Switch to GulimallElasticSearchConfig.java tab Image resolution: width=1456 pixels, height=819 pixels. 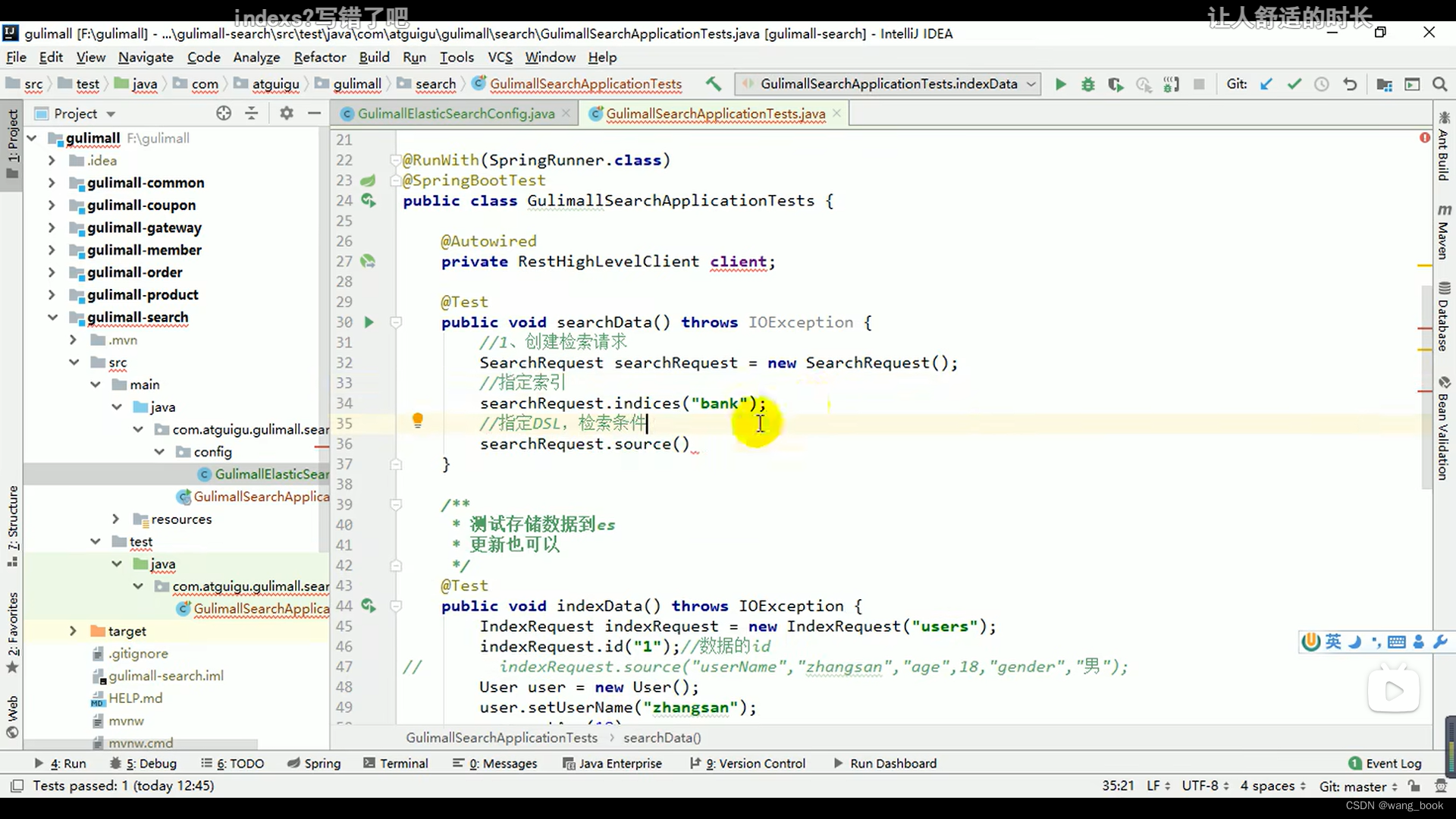pos(456,113)
